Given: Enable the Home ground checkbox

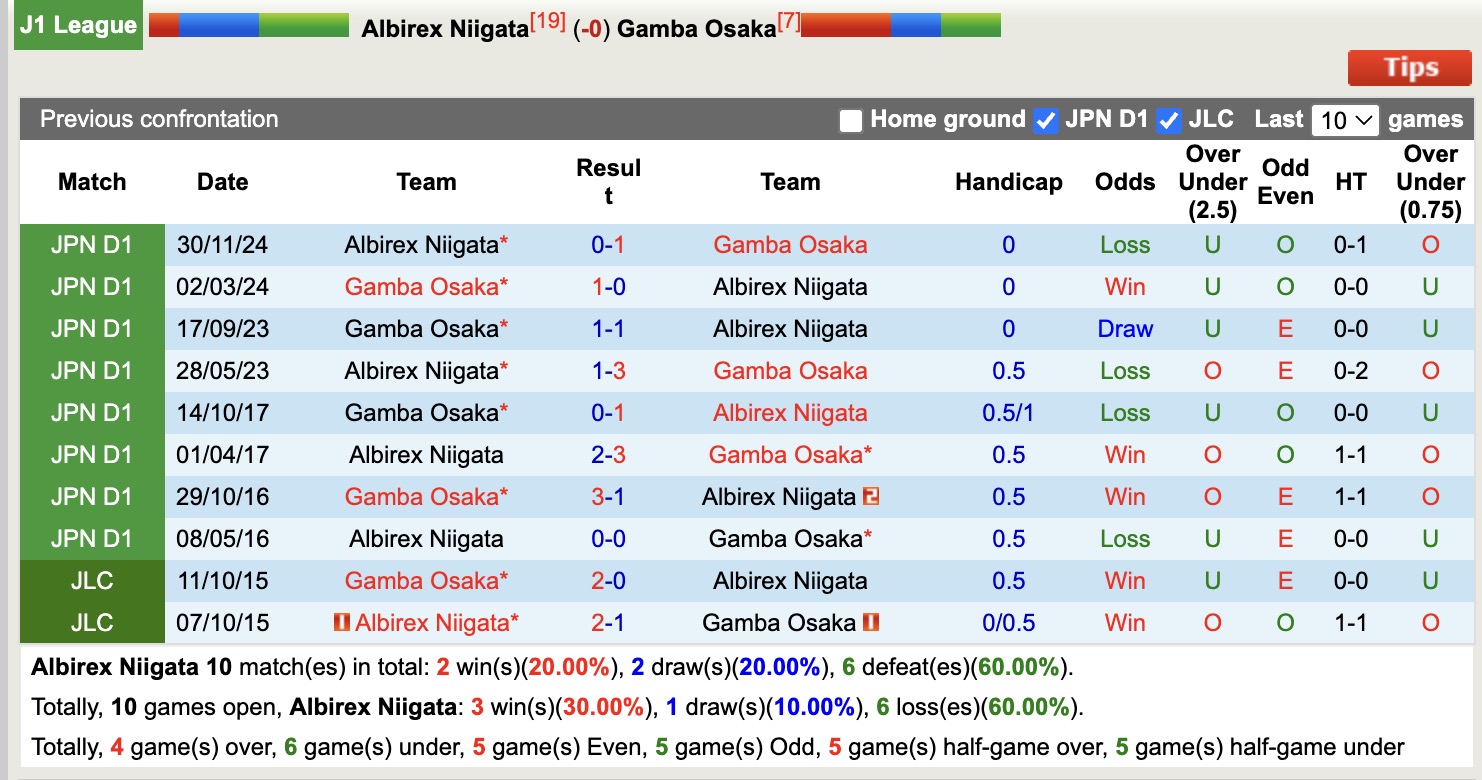Looking at the screenshot, I should click(851, 120).
